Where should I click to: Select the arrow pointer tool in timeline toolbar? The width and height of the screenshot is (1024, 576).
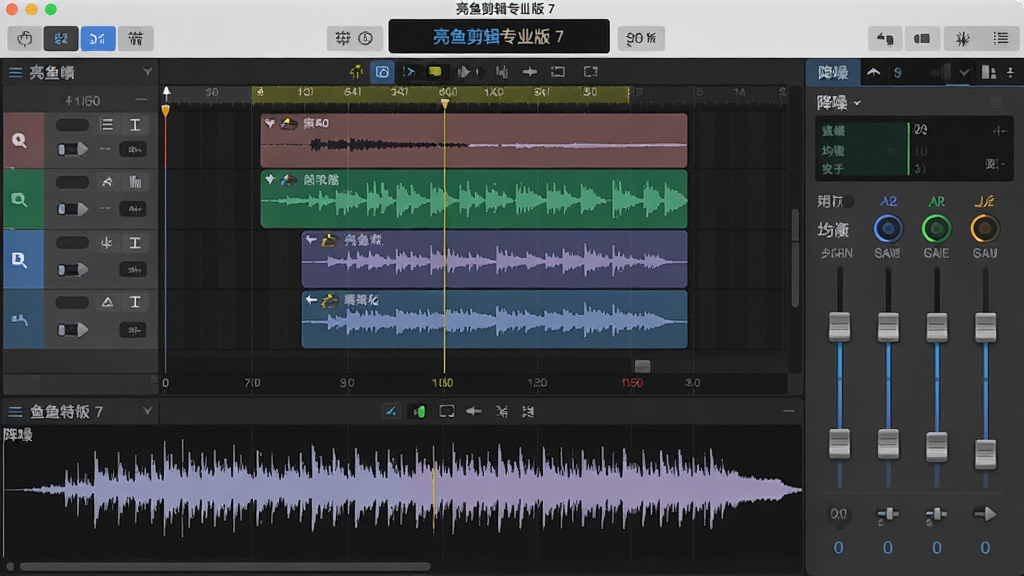pos(409,72)
